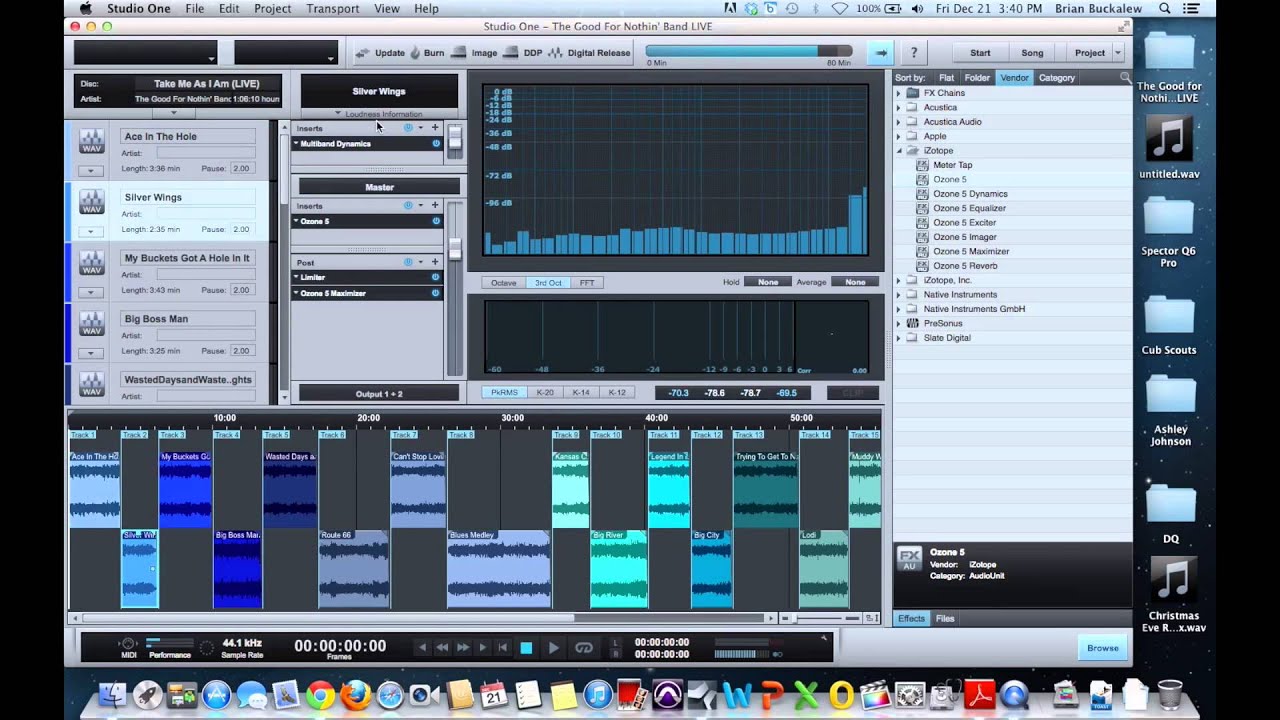Image resolution: width=1280 pixels, height=720 pixels.
Task: Add insert to Silver Wings track inserts
Action: click(435, 128)
